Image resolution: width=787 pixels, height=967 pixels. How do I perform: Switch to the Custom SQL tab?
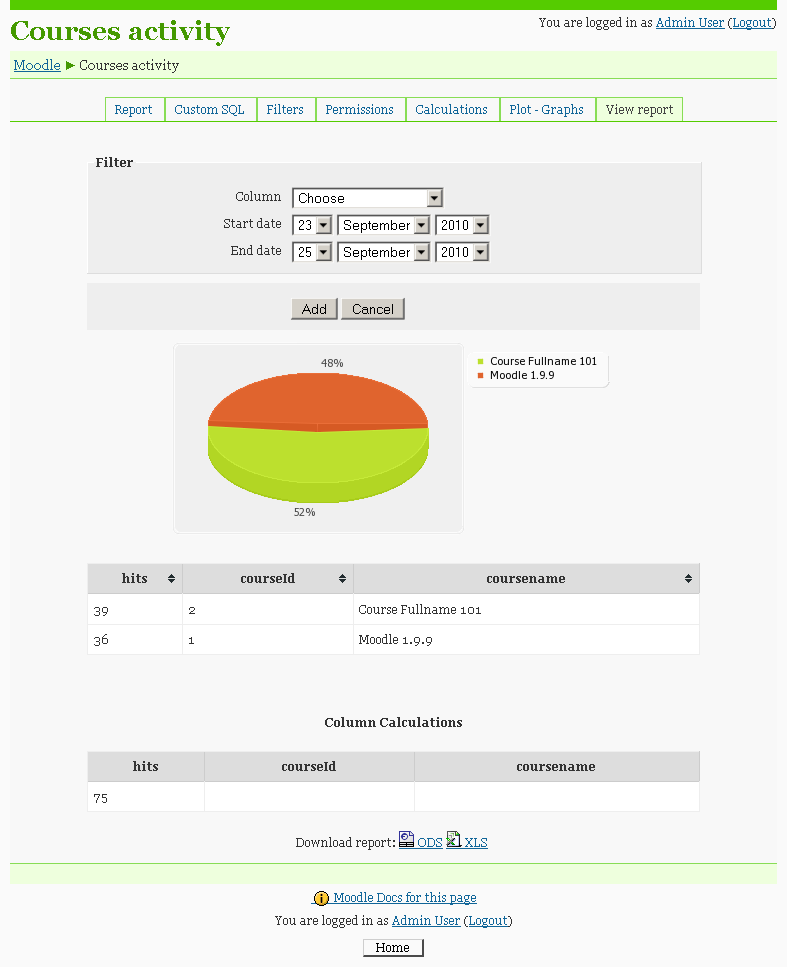[x=209, y=110]
